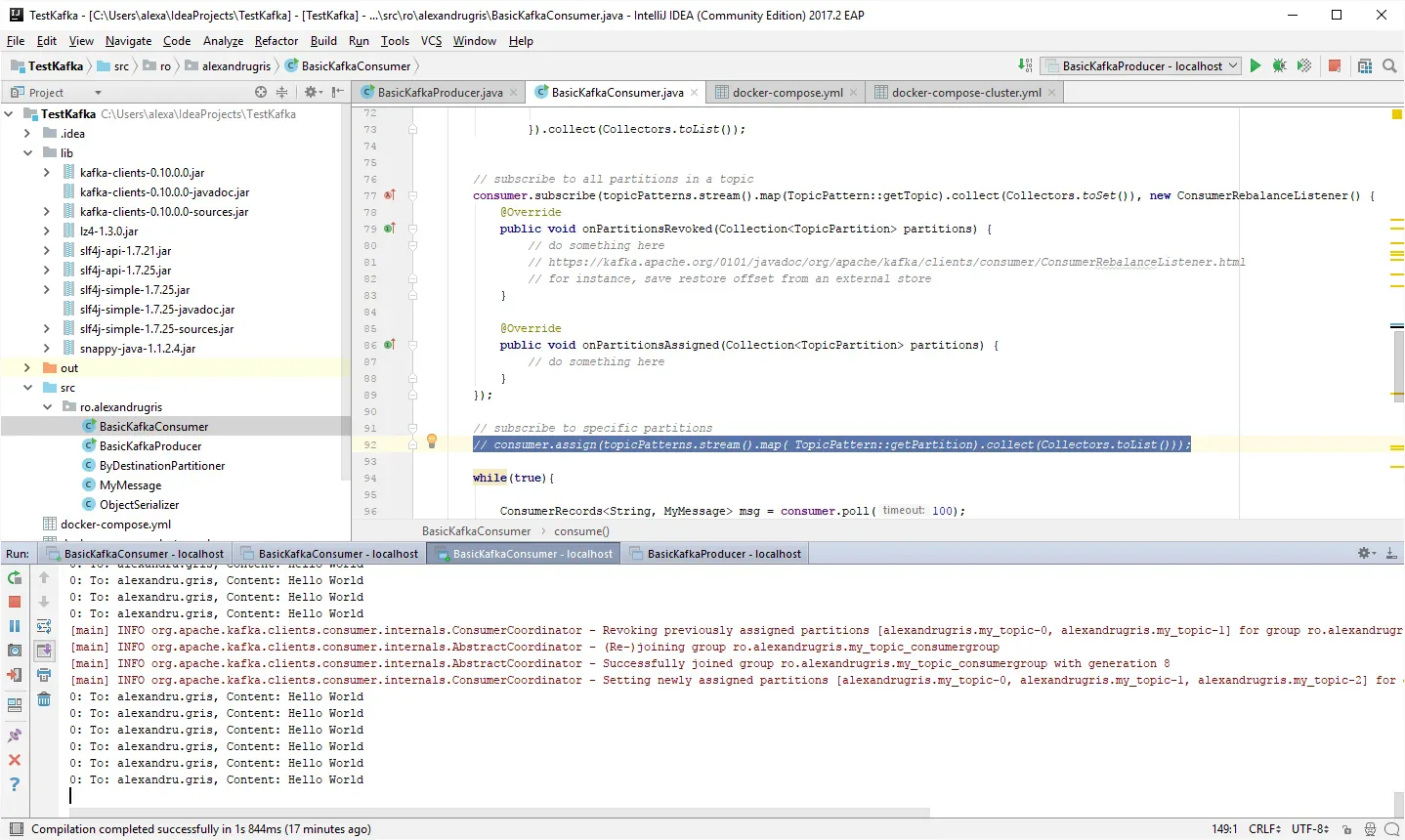Collapse the ro.alexandrugris package
This screenshot has height=840, width=1405.
pos(47,406)
